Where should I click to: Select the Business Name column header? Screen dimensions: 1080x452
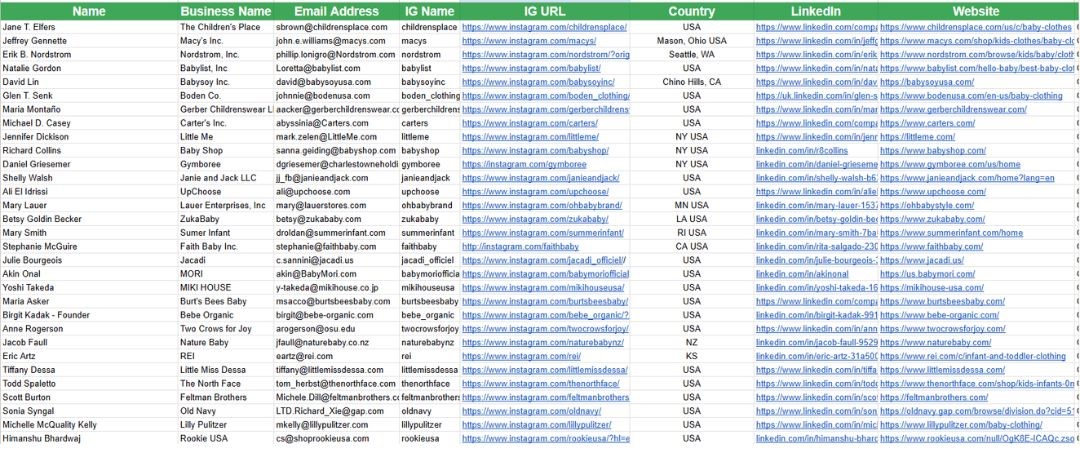[226, 11]
